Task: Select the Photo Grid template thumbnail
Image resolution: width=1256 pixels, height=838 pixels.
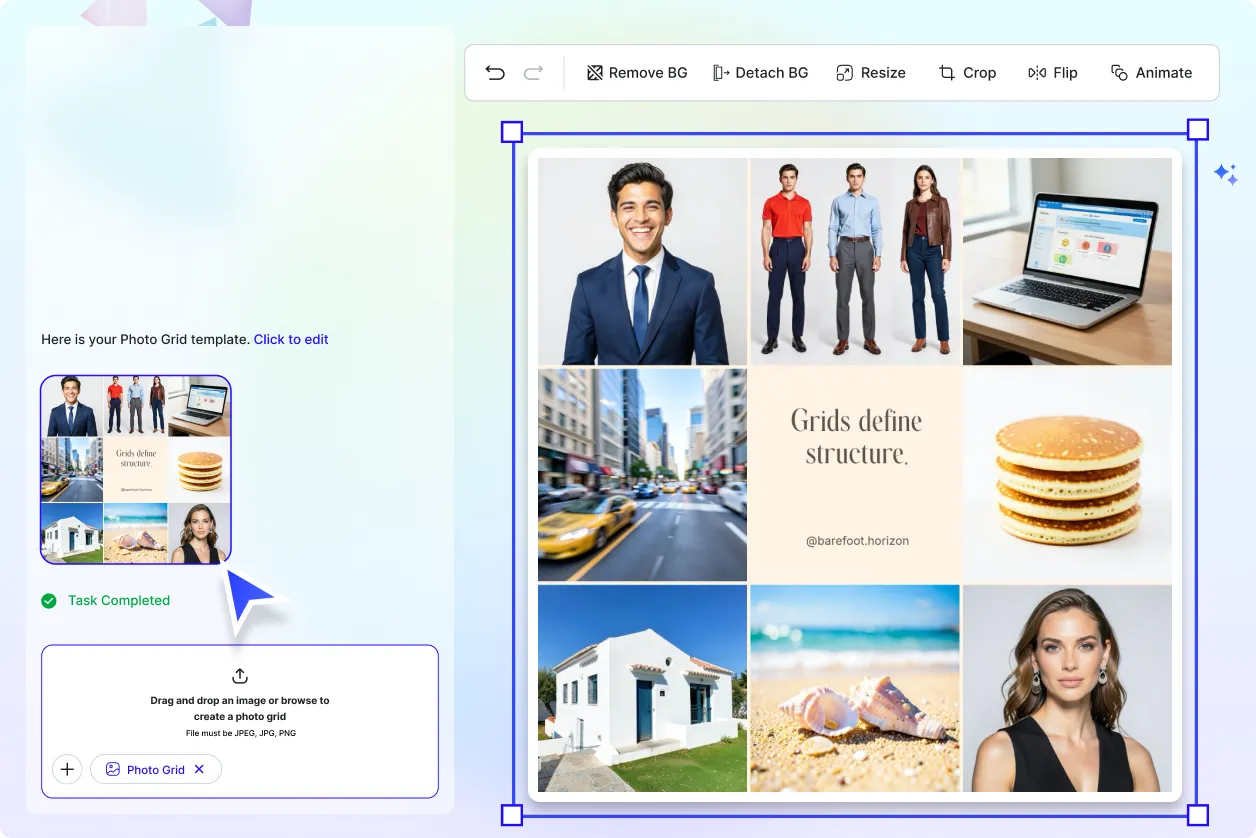Action: pos(135,468)
